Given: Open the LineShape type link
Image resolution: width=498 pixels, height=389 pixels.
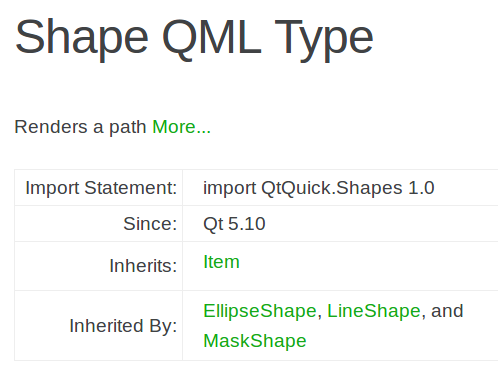Looking at the screenshot, I should [374, 311].
